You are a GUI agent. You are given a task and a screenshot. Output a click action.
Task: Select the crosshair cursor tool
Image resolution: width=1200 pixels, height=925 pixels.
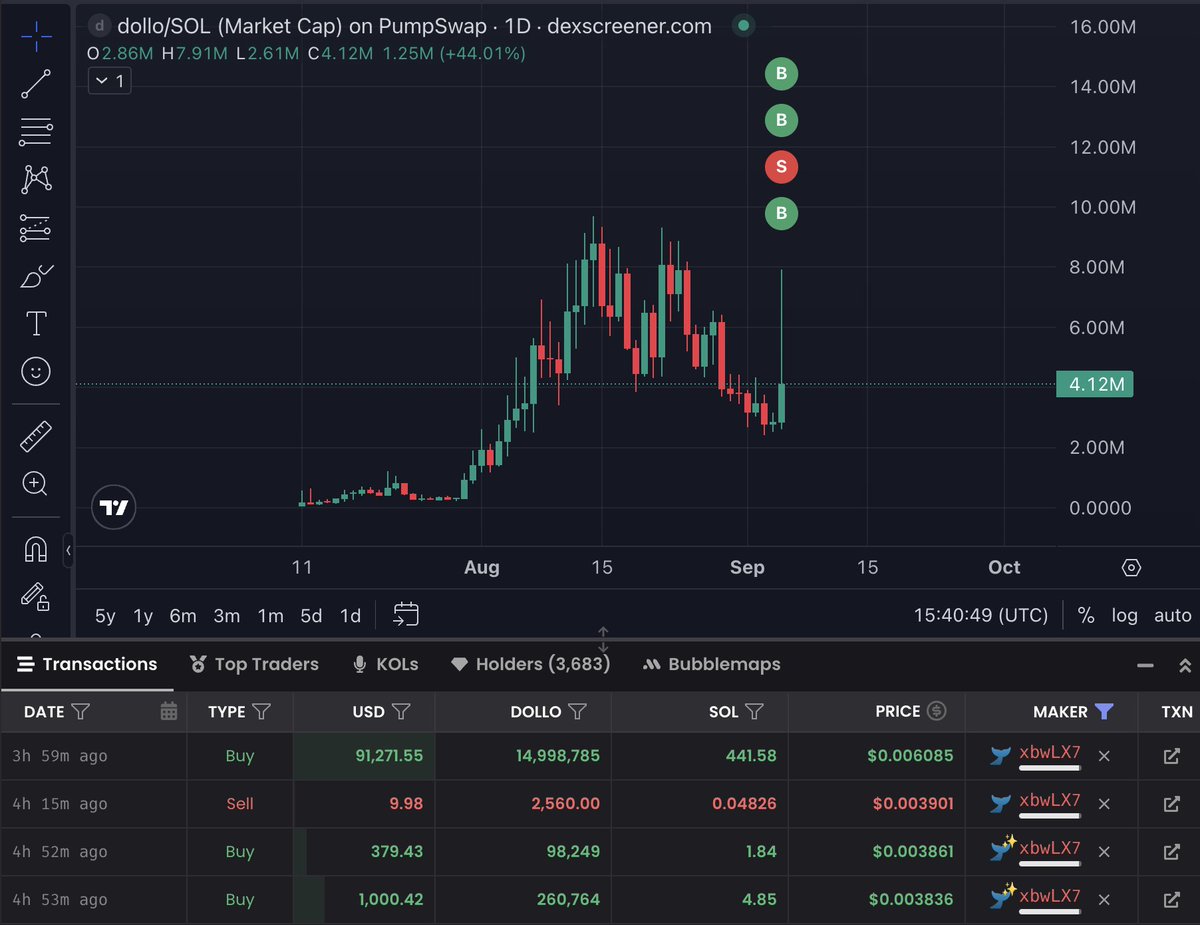[x=36, y=39]
